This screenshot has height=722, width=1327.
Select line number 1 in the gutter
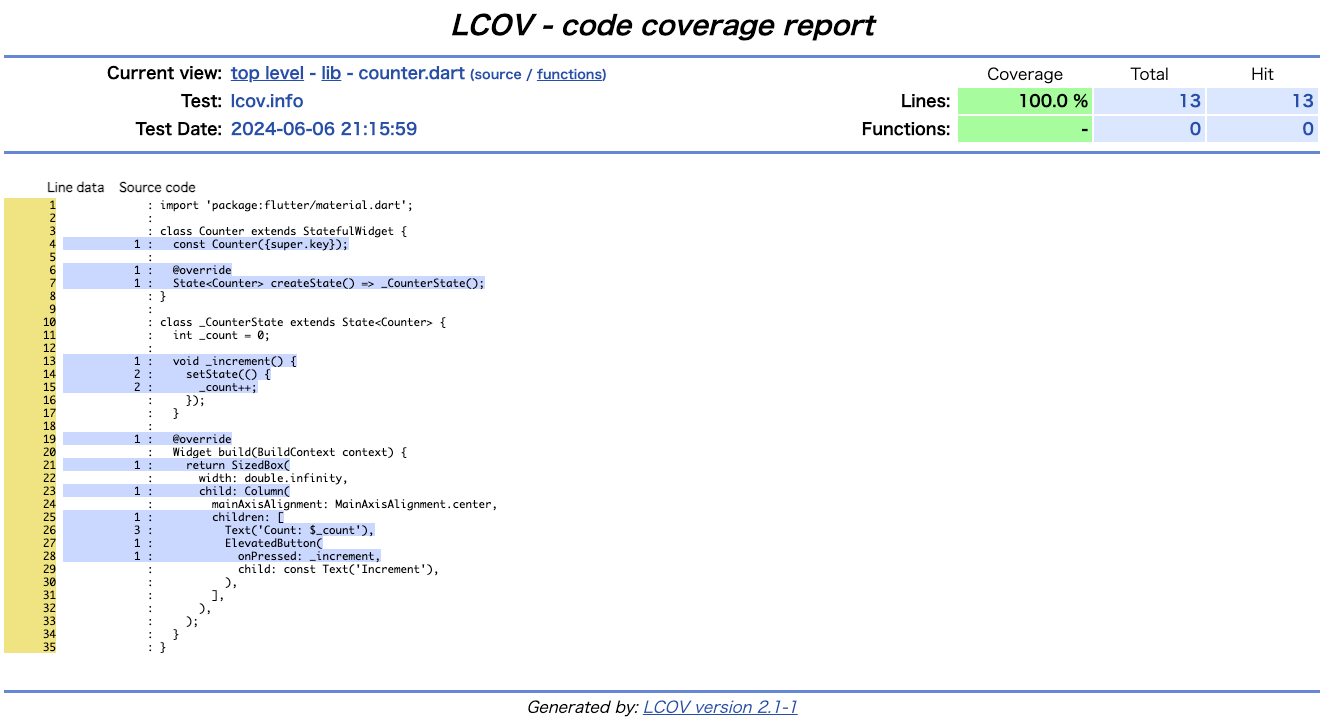[x=50, y=205]
